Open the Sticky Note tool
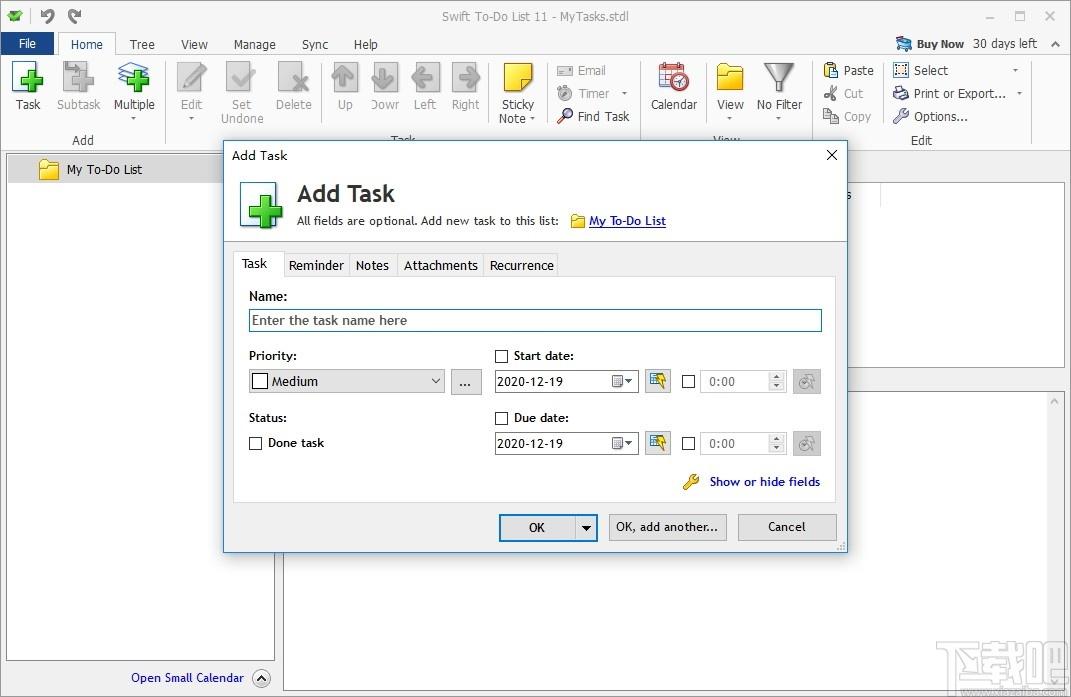The height and width of the screenshot is (697, 1071). (517, 77)
